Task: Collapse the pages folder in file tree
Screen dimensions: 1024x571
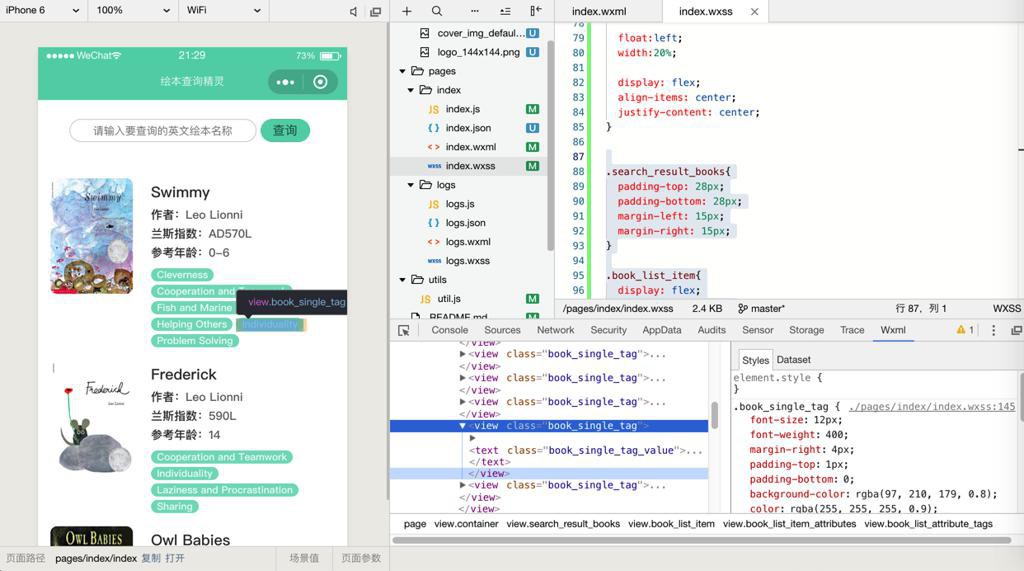Action: (x=404, y=71)
